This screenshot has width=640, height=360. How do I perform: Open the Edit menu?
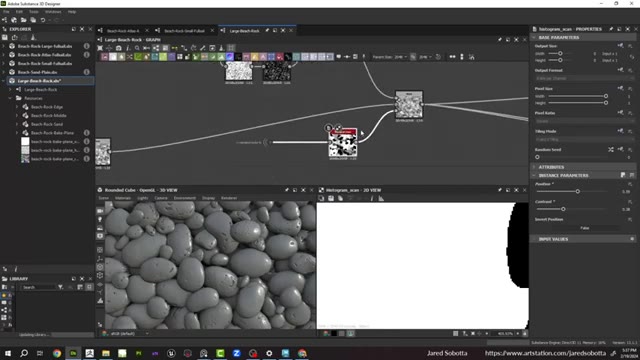pos(19,12)
